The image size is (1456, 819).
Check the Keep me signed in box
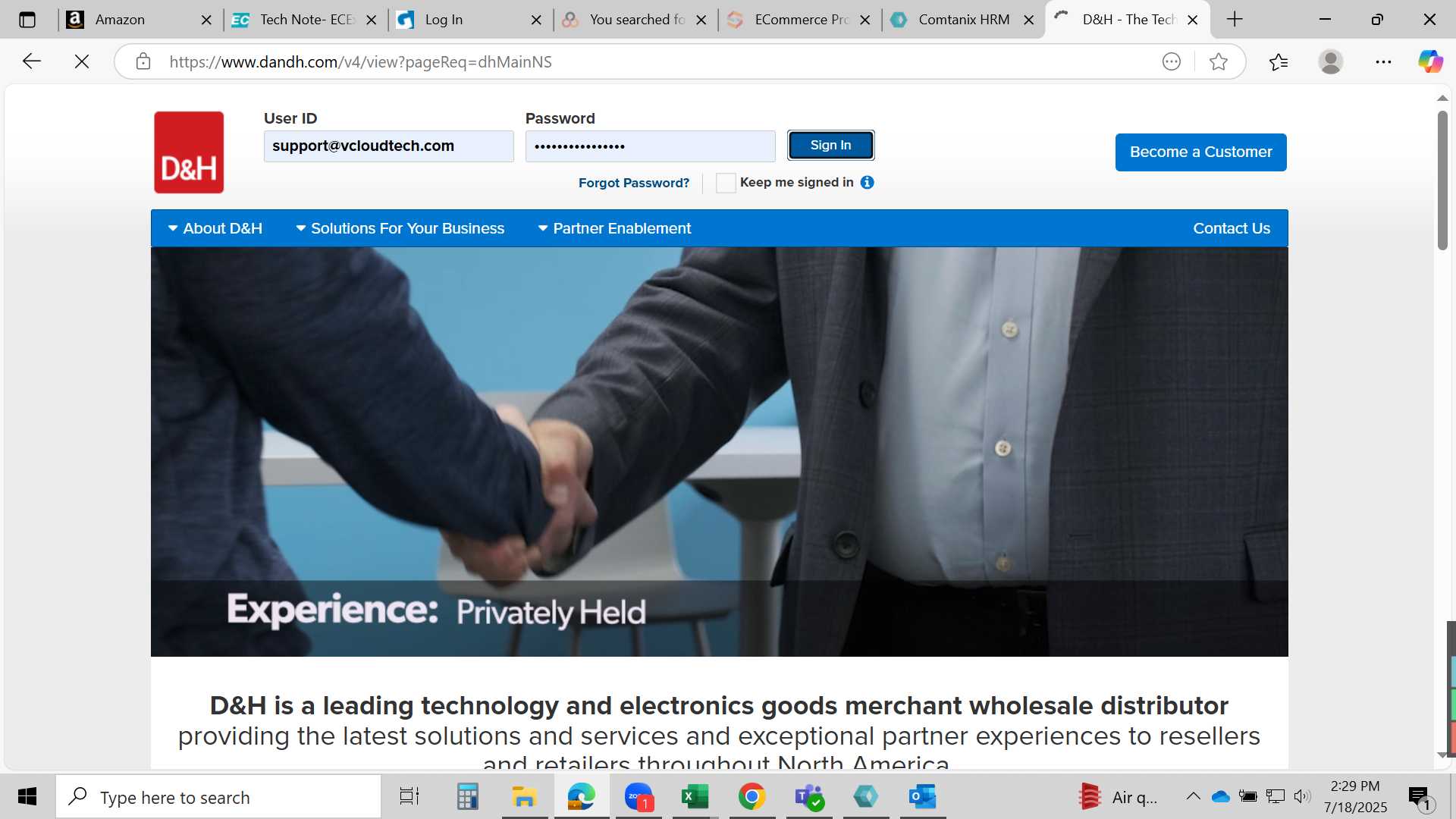point(726,183)
